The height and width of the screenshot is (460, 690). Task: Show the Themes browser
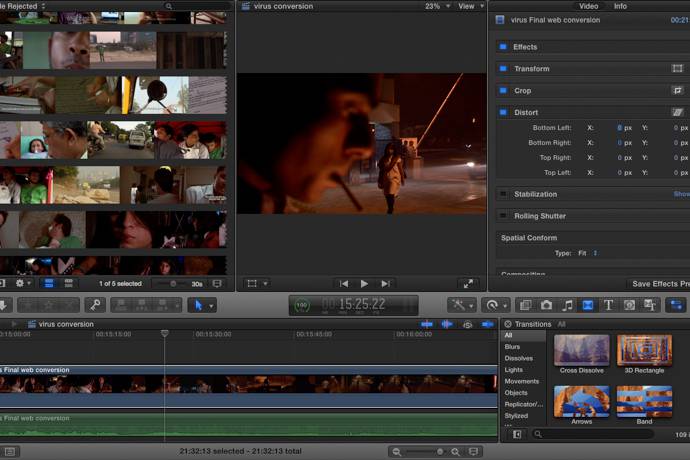(x=650, y=305)
